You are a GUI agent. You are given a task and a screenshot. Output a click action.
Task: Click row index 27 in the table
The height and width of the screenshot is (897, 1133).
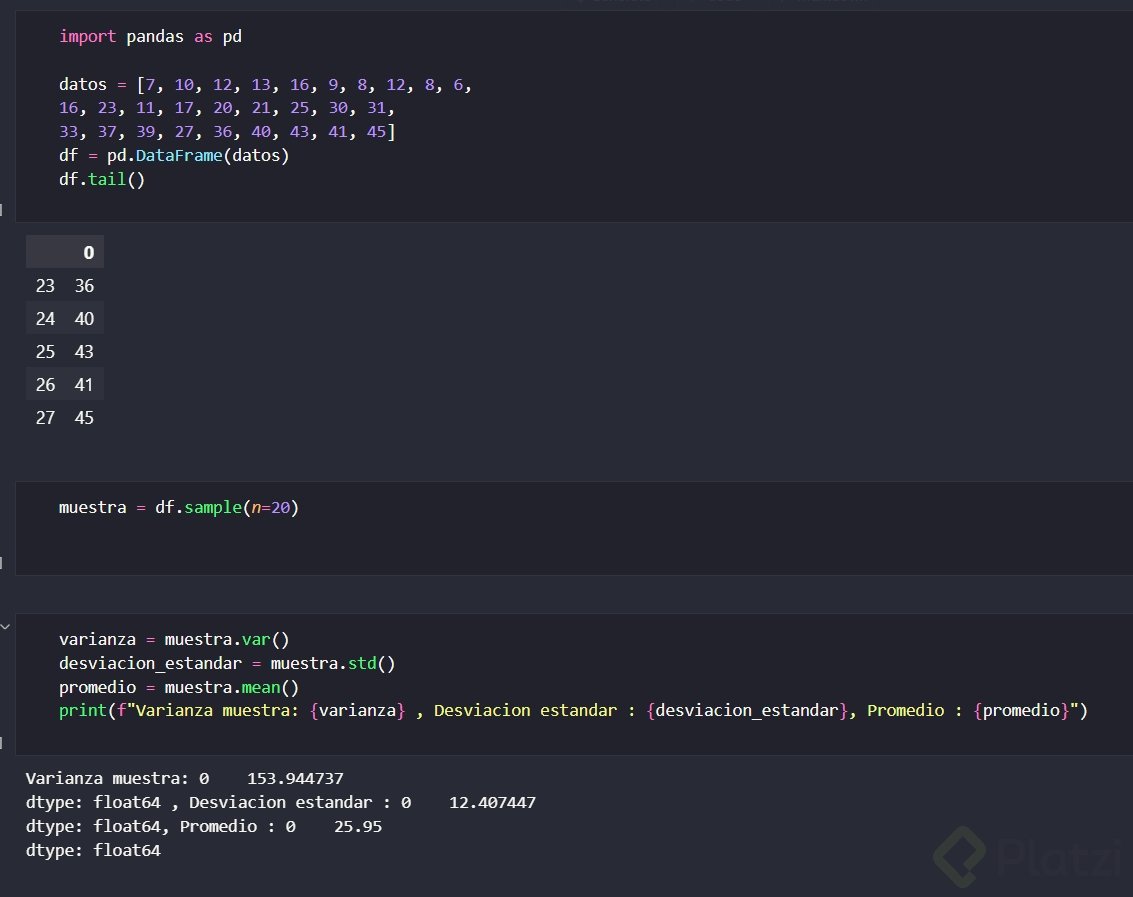click(46, 417)
